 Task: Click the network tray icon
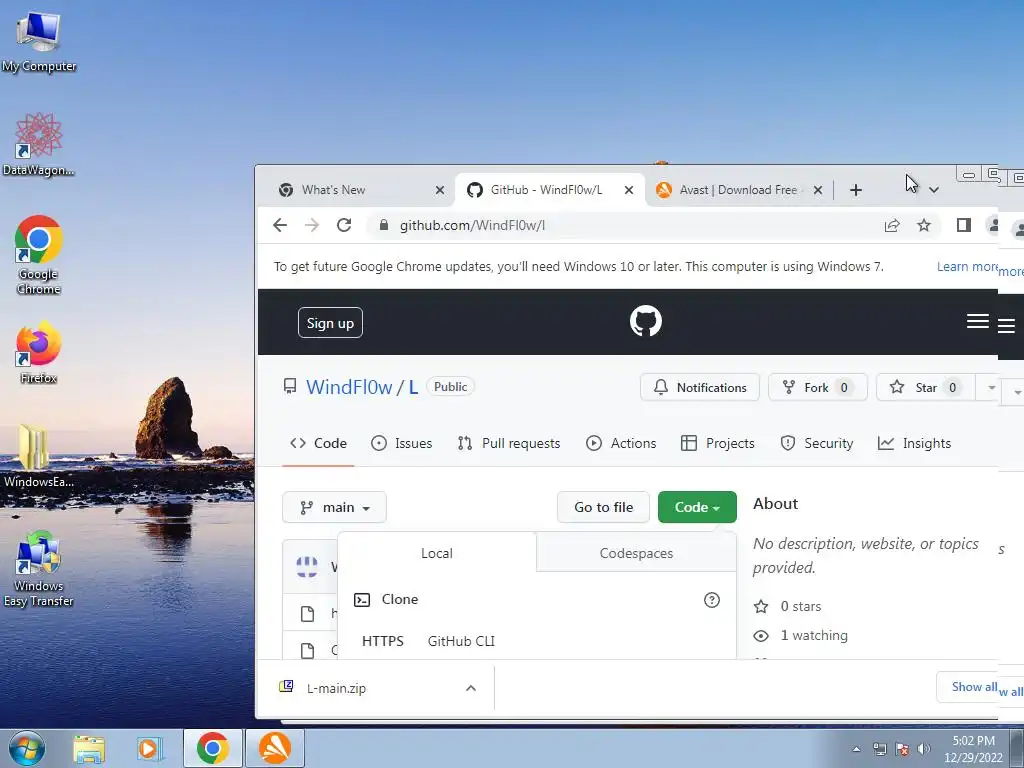(x=880, y=749)
